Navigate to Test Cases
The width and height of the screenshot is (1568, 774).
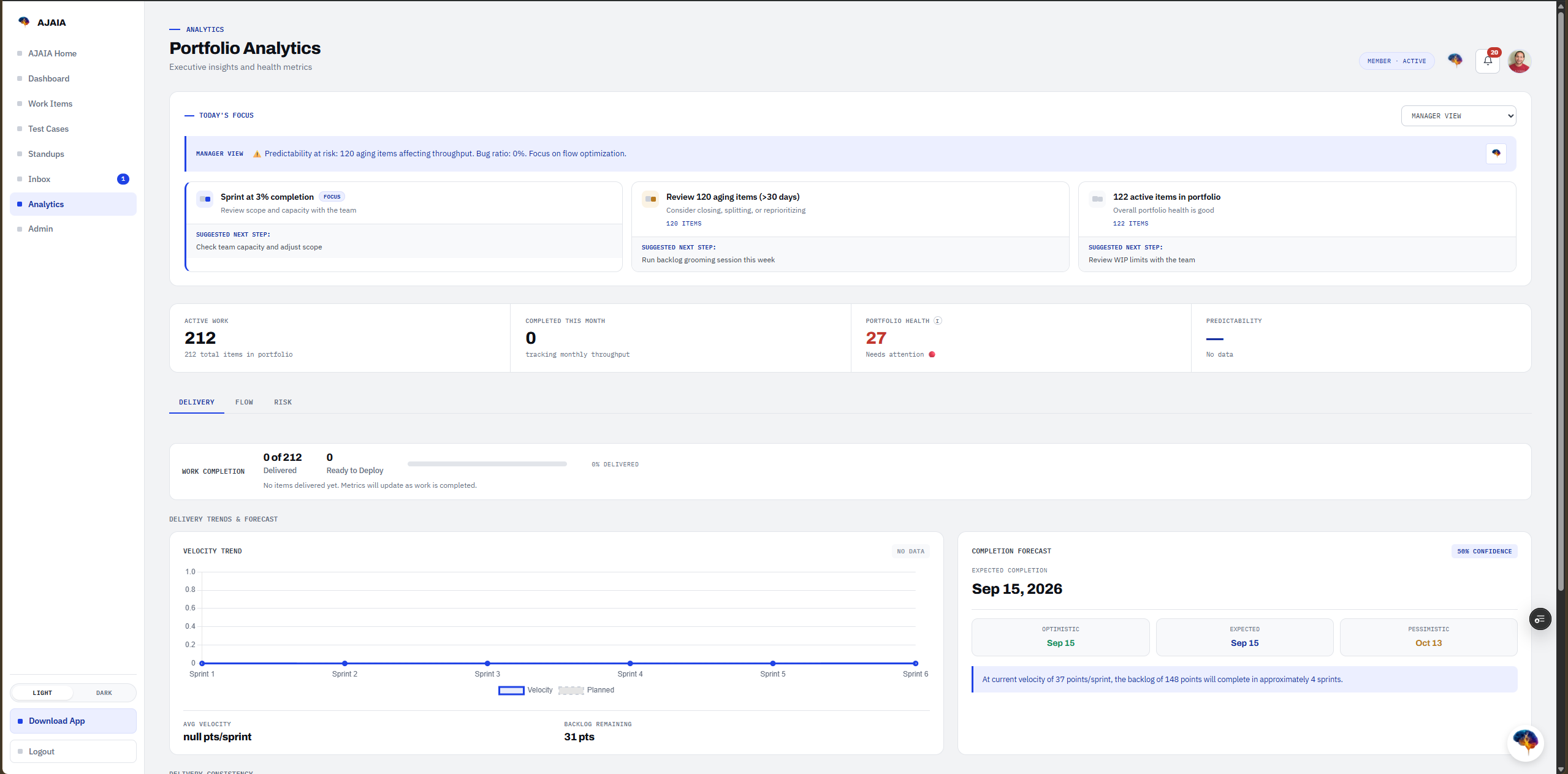pos(73,129)
